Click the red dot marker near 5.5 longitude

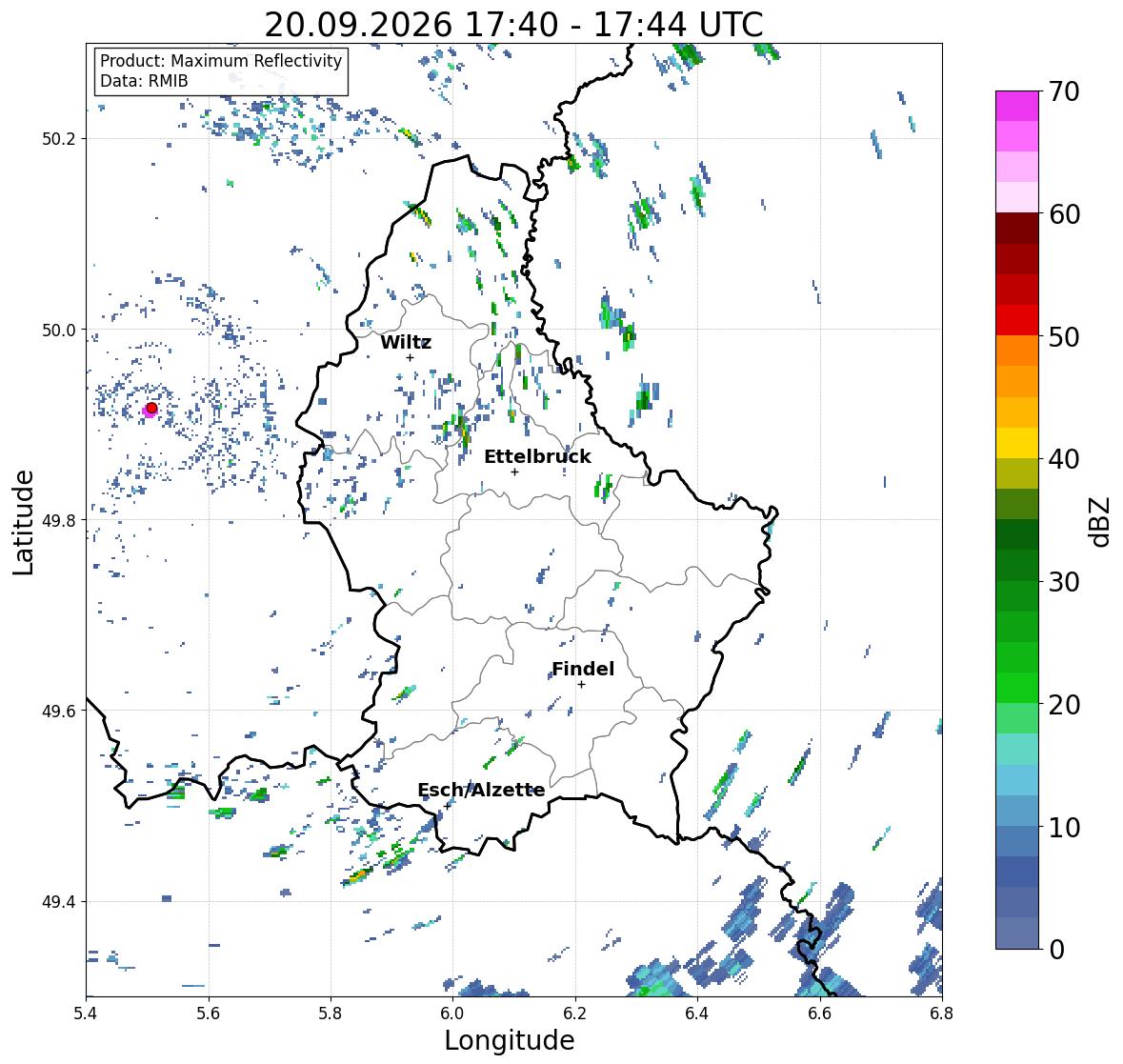click(151, 408)
